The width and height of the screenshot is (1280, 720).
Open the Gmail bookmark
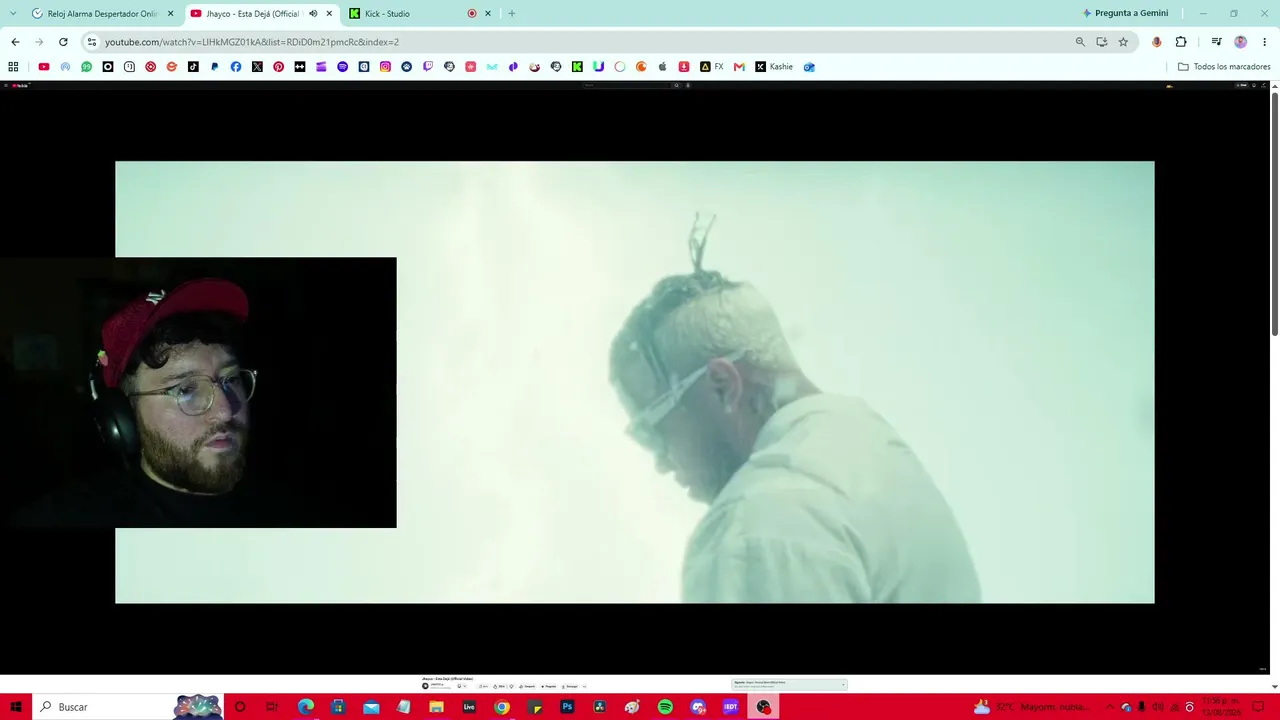point(739,67)
